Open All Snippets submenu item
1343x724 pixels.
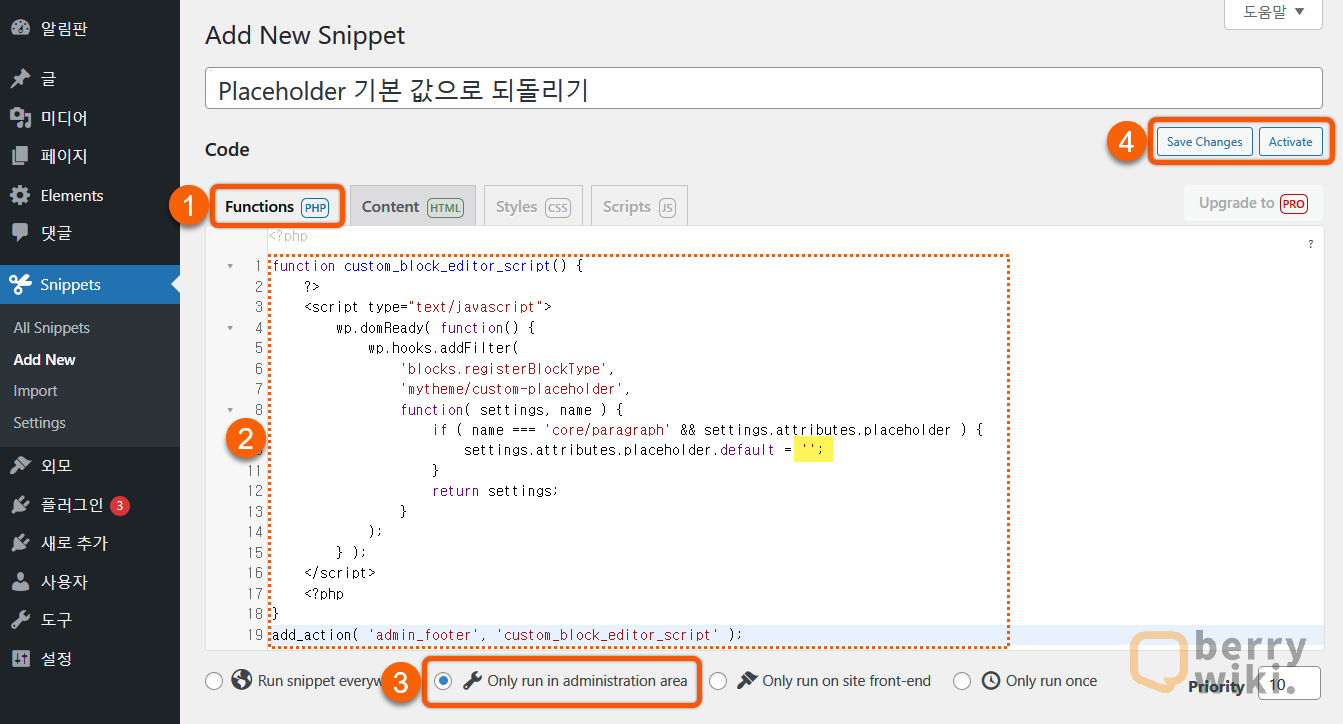[x=52, y=328]
